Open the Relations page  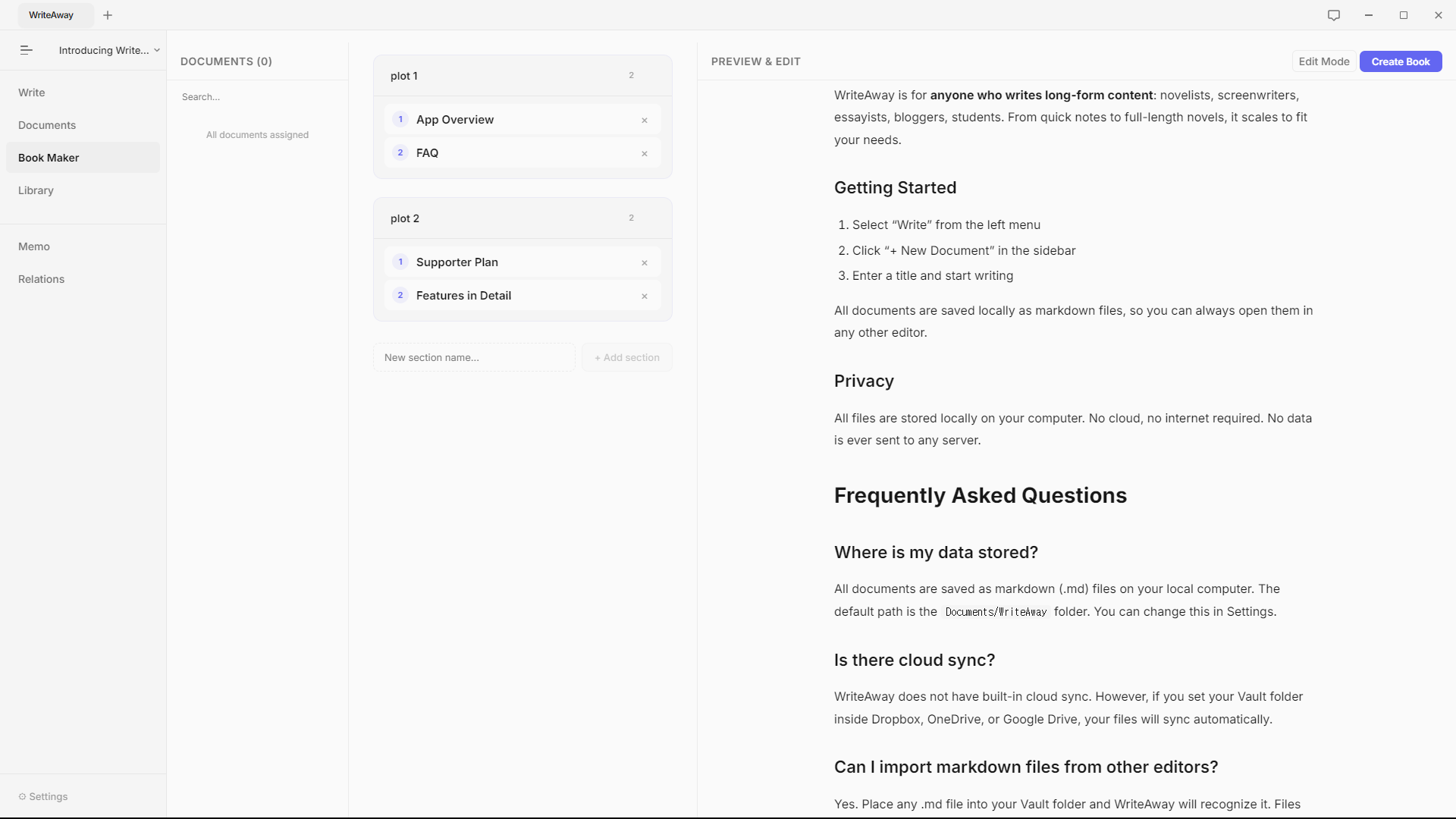[x=41, y=279]
